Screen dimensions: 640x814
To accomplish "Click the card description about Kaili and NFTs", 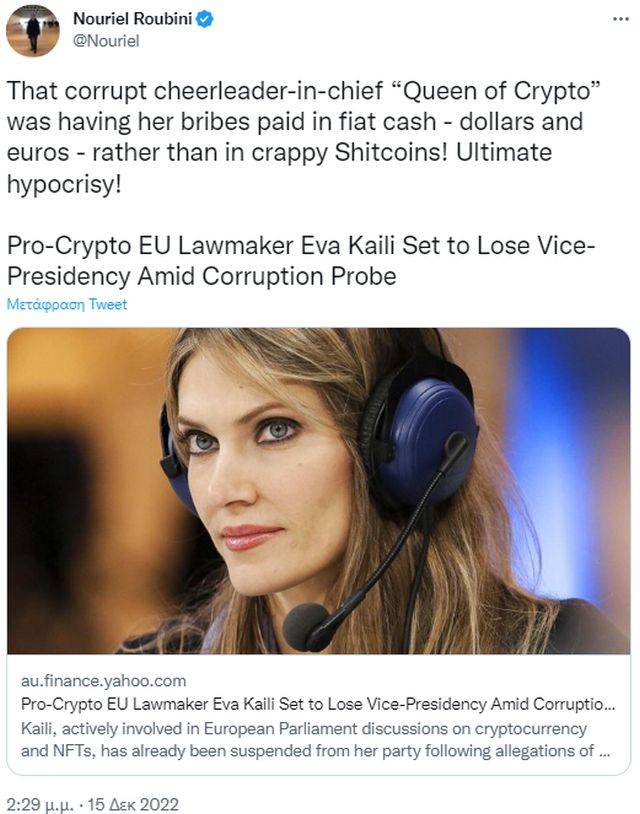I will (315, 740).
